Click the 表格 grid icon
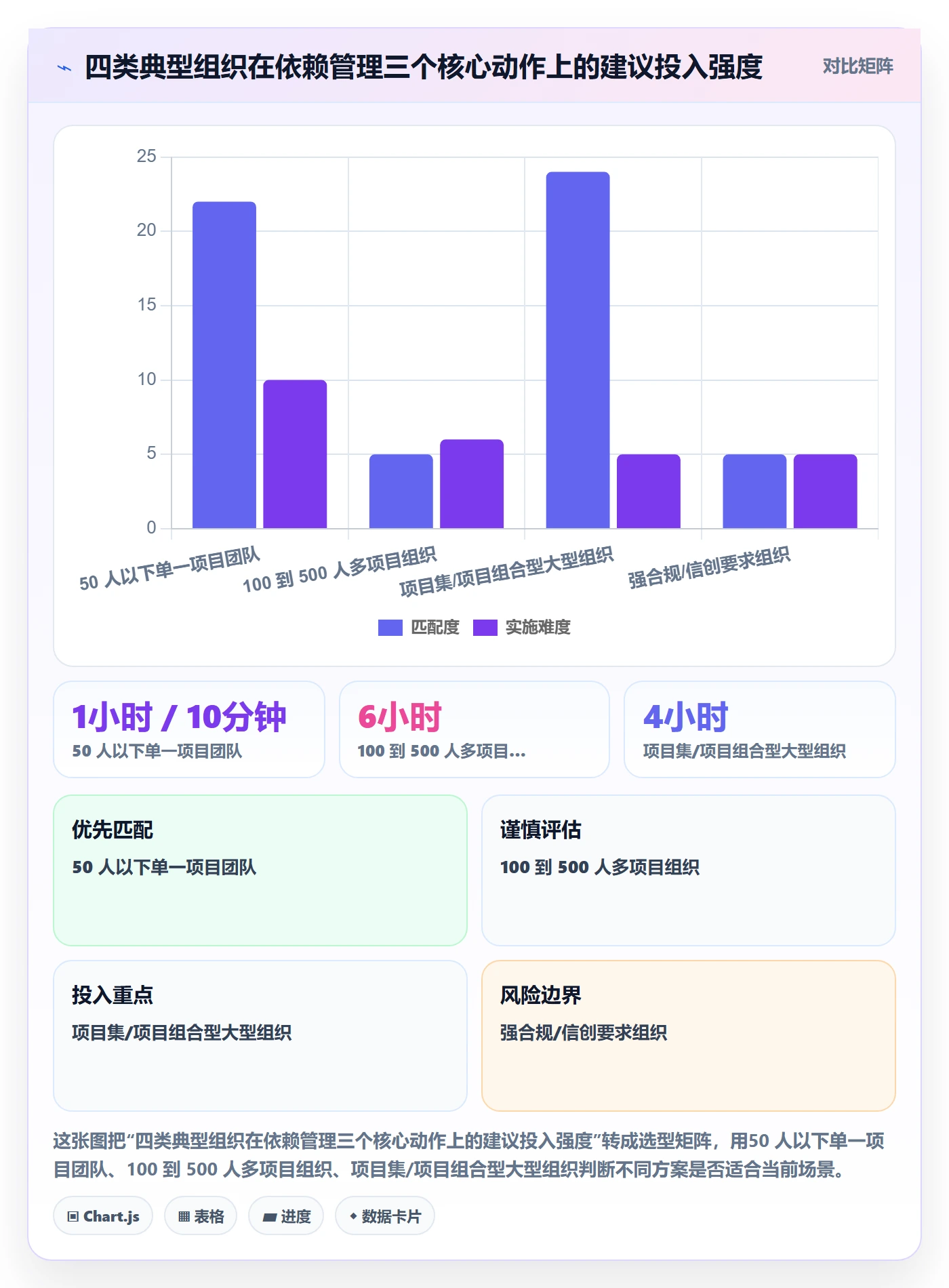949x1288 pixels. pyautogui.click(x=184, y=1216)
